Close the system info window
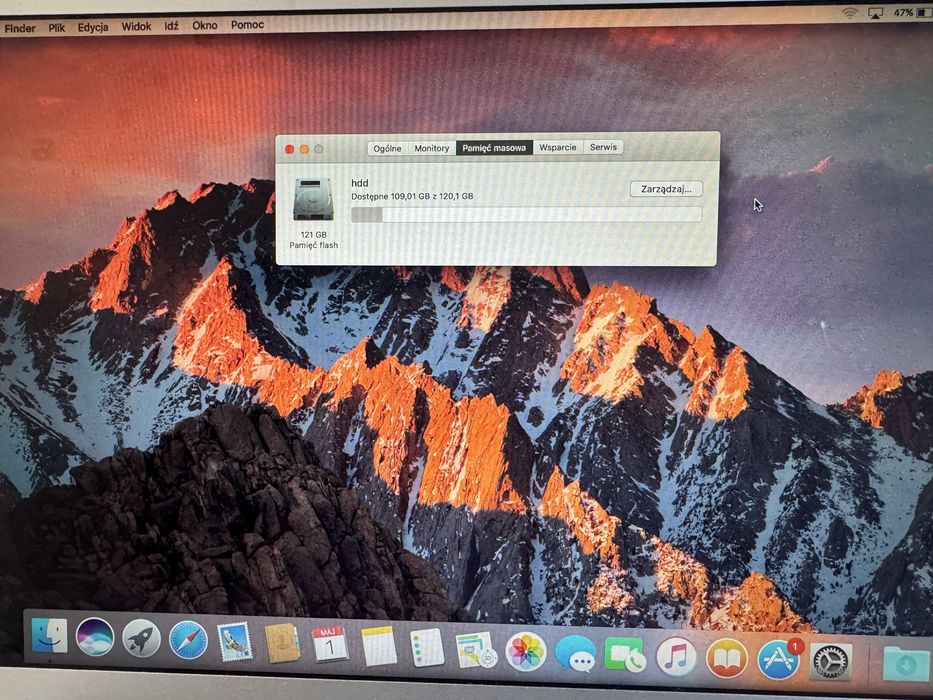The height and width of the screenshot is (700, 933). (x=290, y=149)
